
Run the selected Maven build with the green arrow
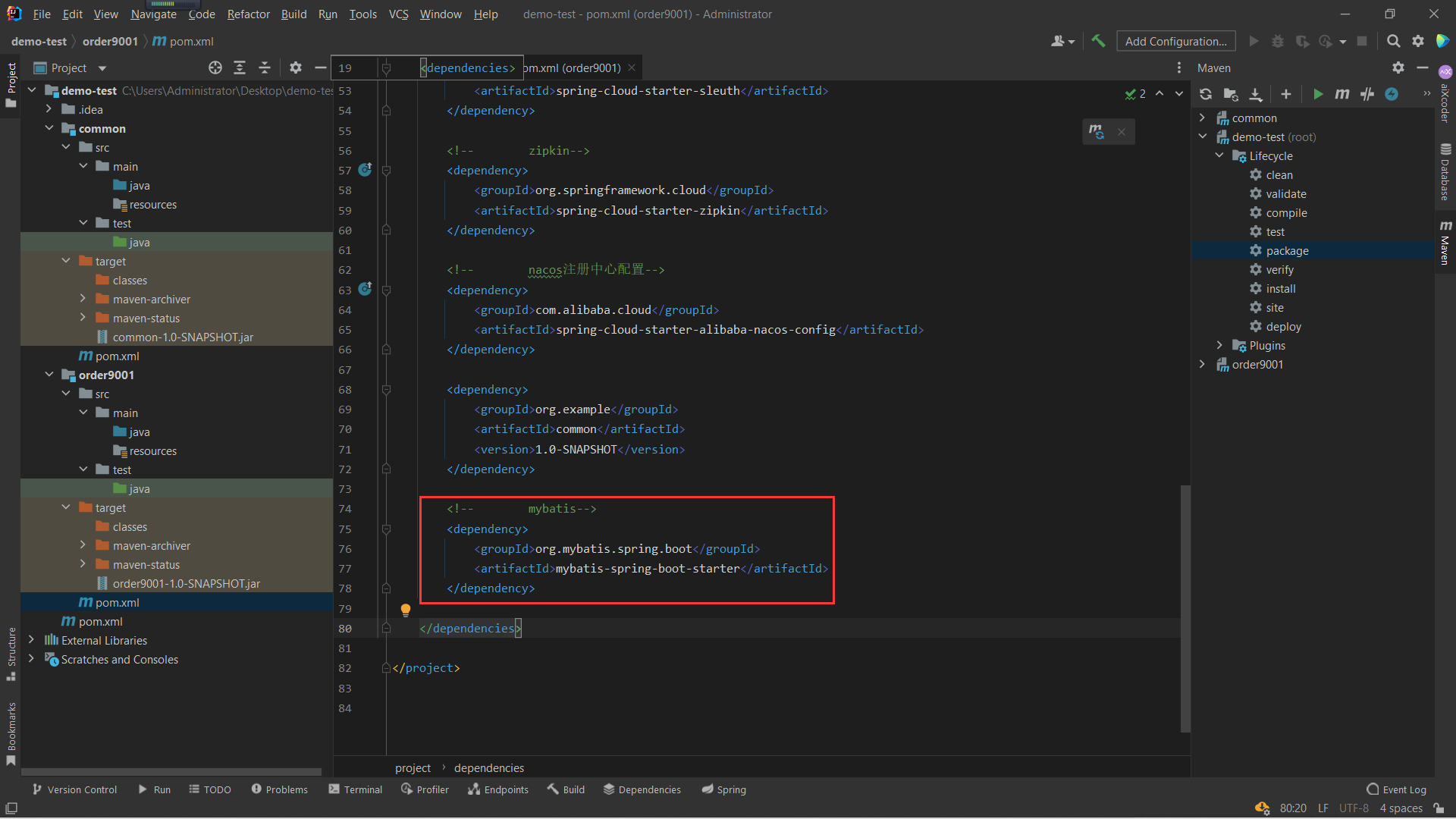(x=1318, y=94)
